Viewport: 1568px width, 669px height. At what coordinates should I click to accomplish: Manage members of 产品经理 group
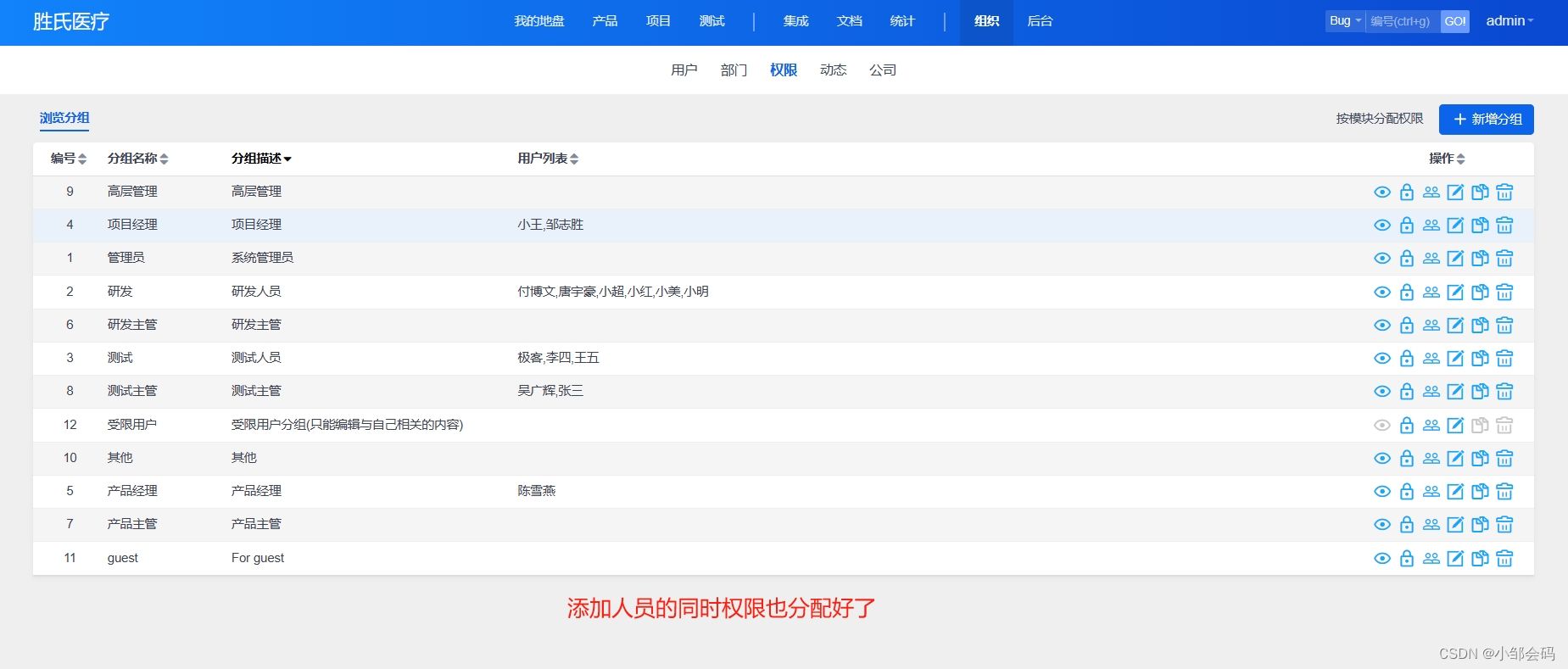click(1431, 492)
